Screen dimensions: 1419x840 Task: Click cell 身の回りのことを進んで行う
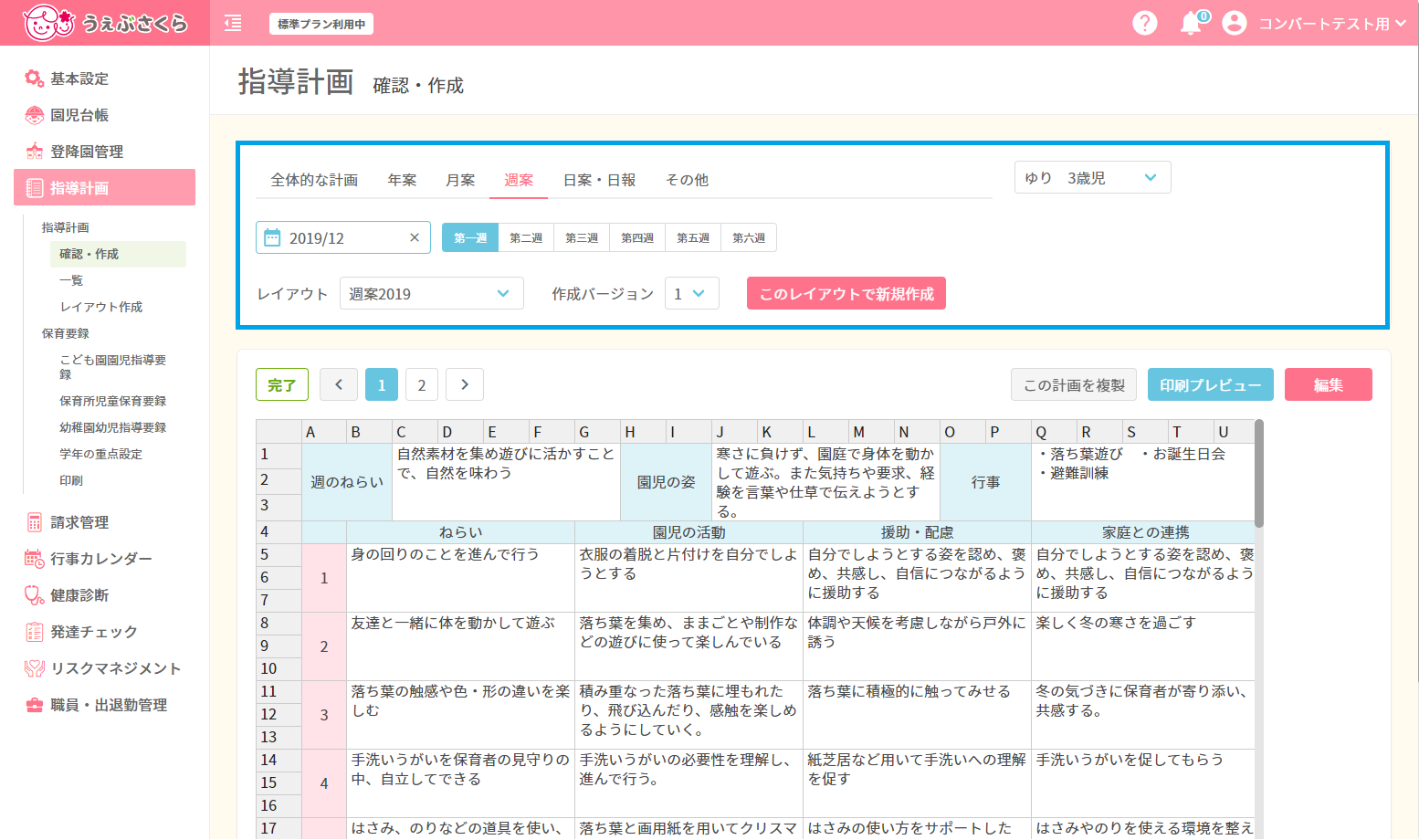click(460, 578)
